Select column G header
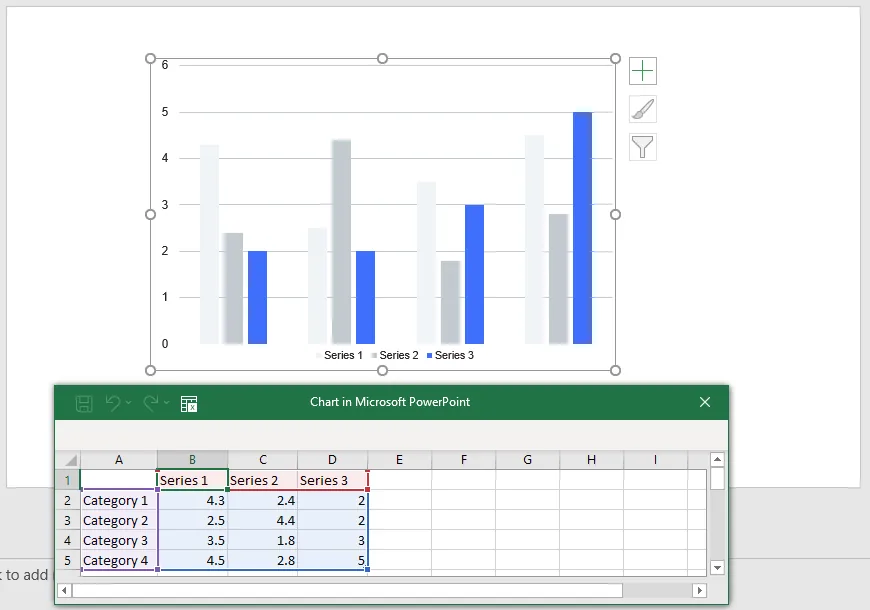This screenshot has height=610, width=870. tap(528, 460)
